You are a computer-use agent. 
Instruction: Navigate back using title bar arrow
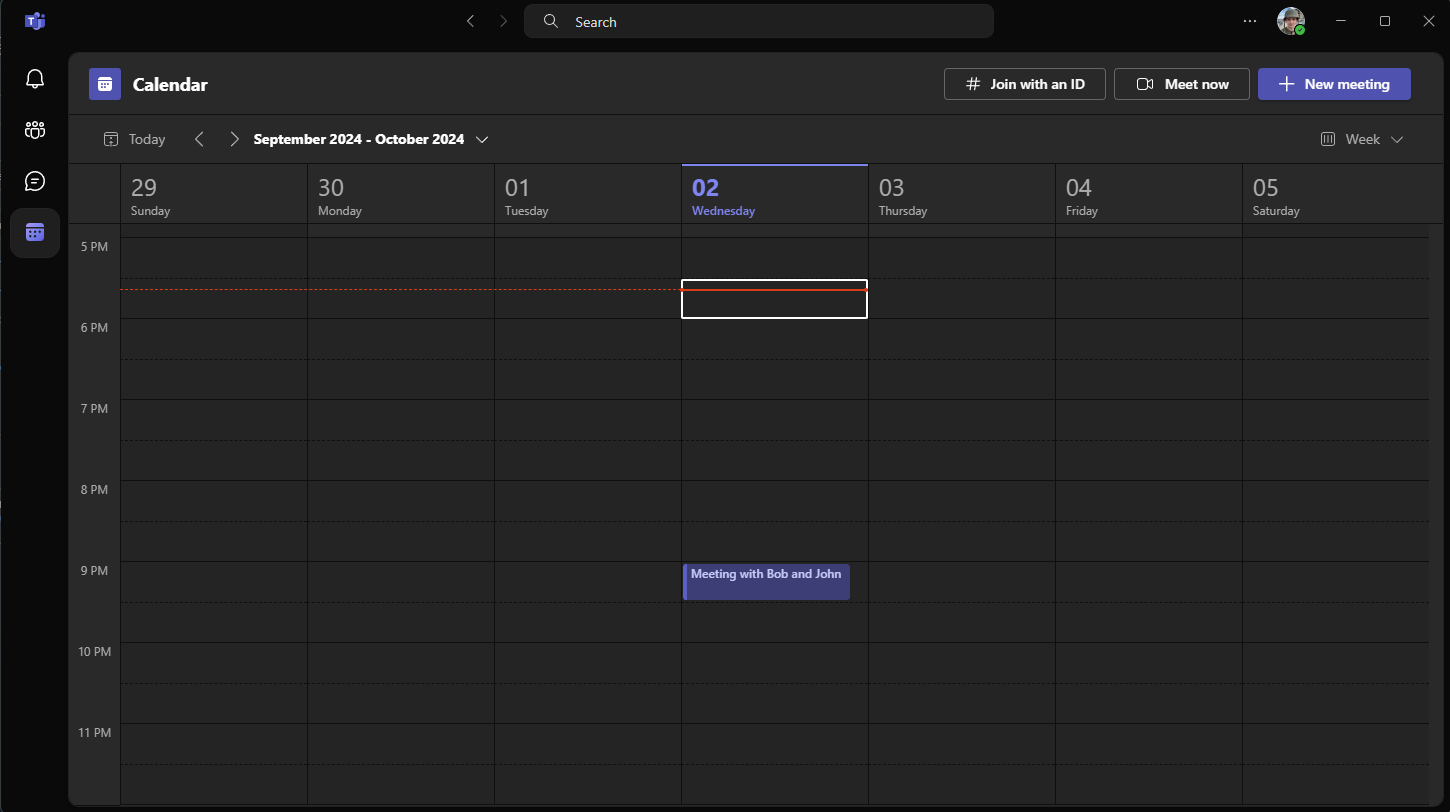click(470, 21)
